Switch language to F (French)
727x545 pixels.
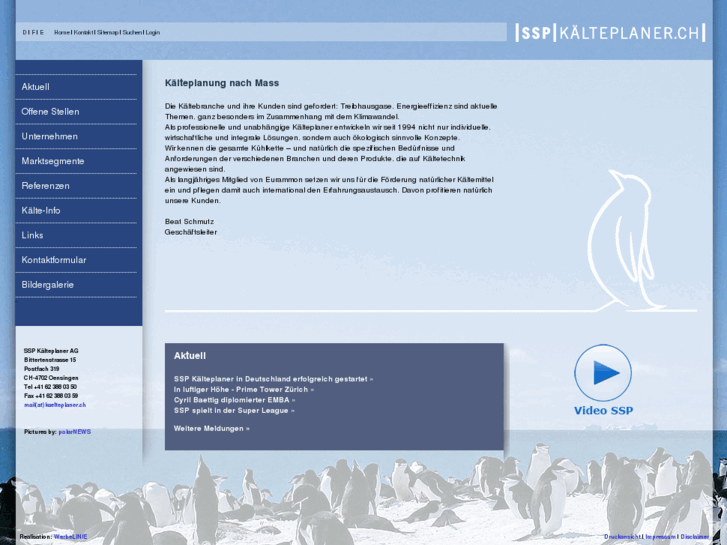coord(31,32)
